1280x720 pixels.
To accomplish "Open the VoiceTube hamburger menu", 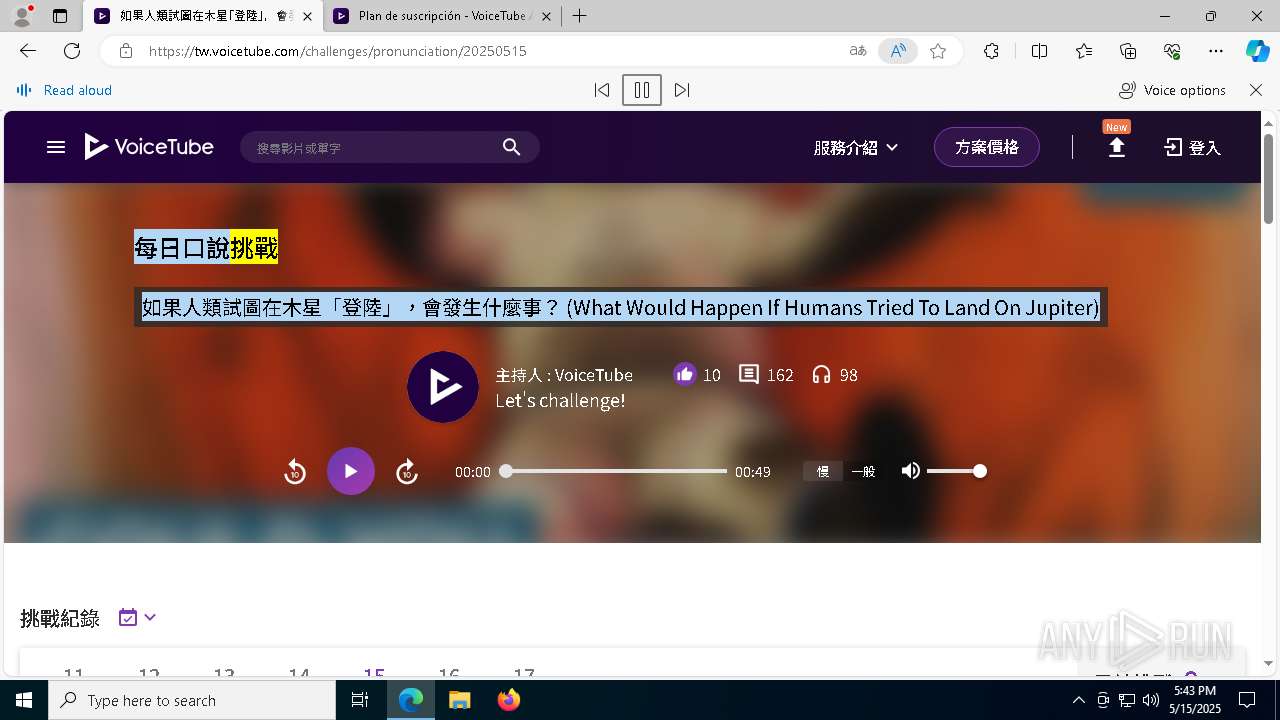I will pos(56,147).
